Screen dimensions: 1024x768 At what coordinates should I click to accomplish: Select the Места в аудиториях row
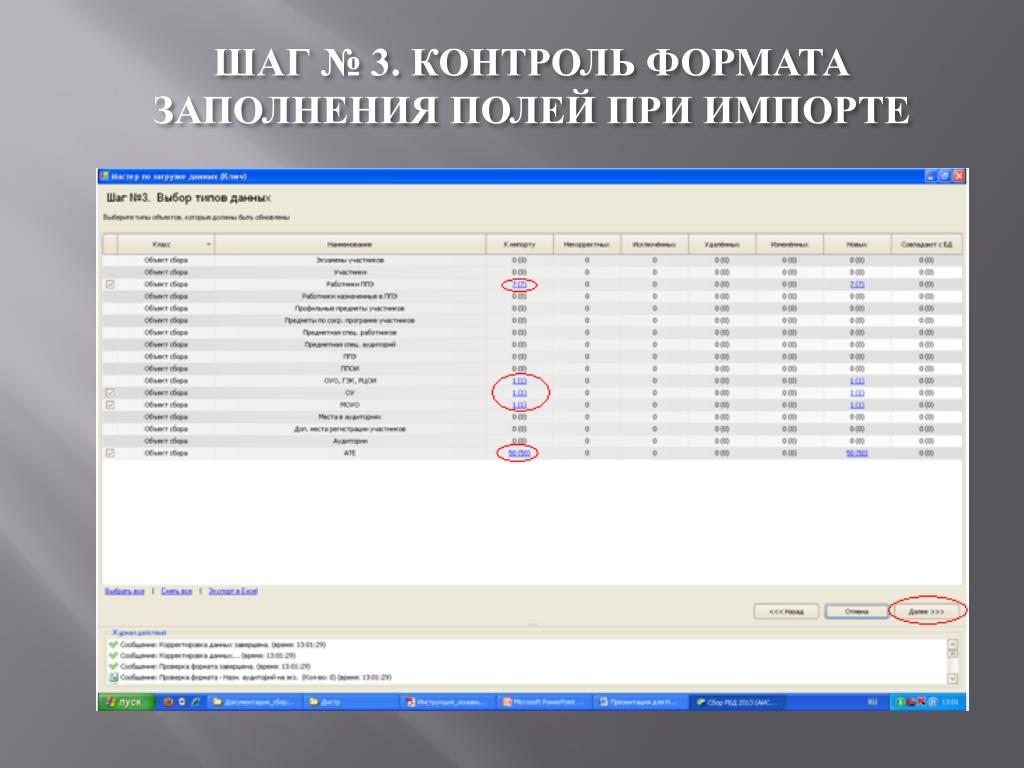click(x=350, y=417)
